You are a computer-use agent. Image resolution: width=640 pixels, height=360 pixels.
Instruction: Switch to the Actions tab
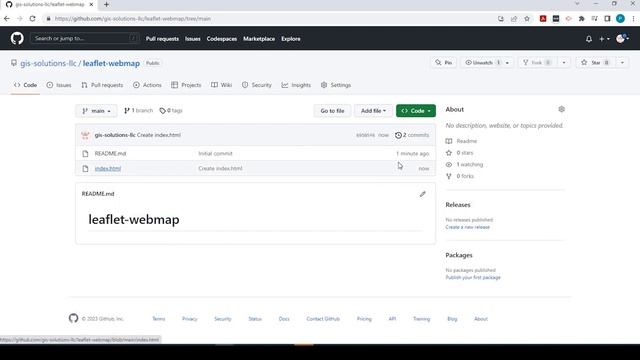(x=147, y=85)
